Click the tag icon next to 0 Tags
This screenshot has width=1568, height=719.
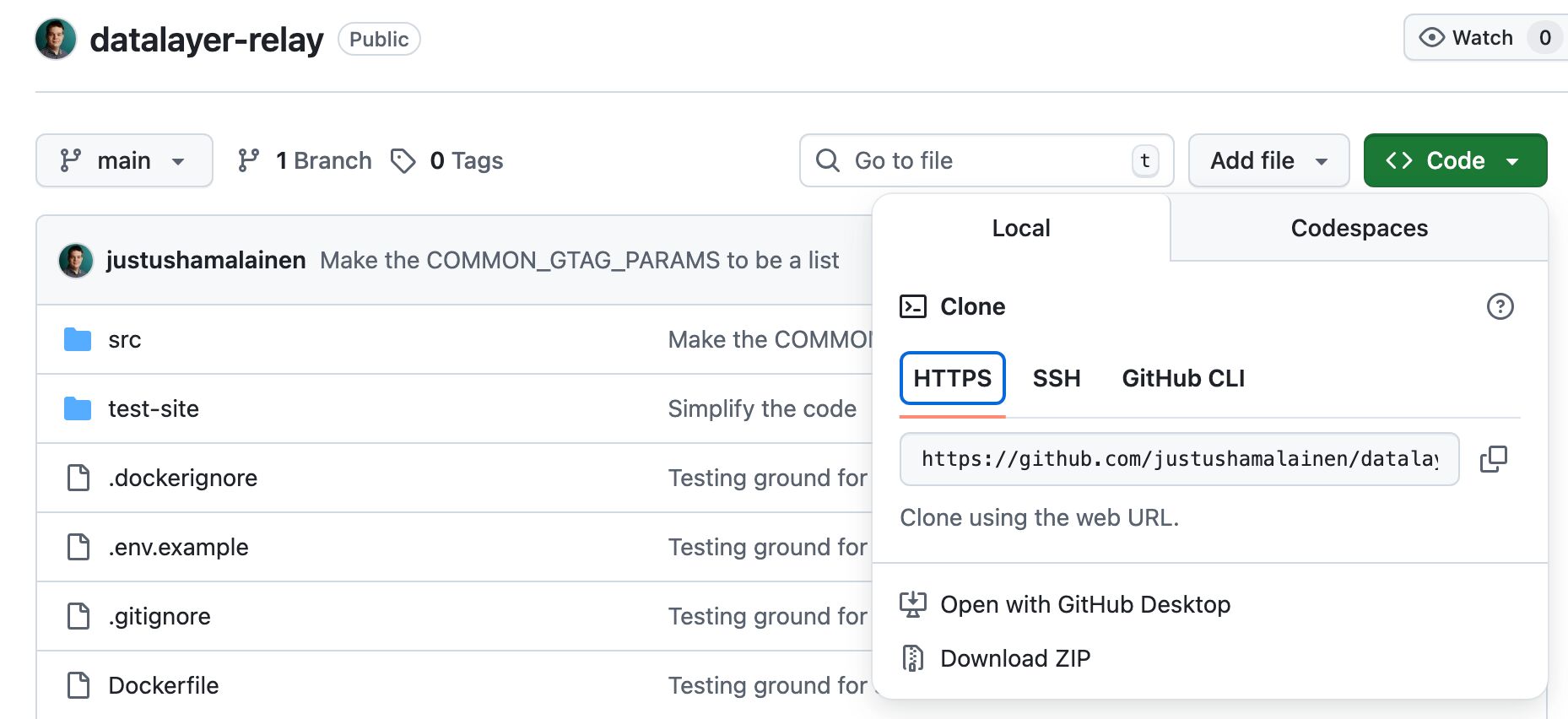[x=403, y=160]
